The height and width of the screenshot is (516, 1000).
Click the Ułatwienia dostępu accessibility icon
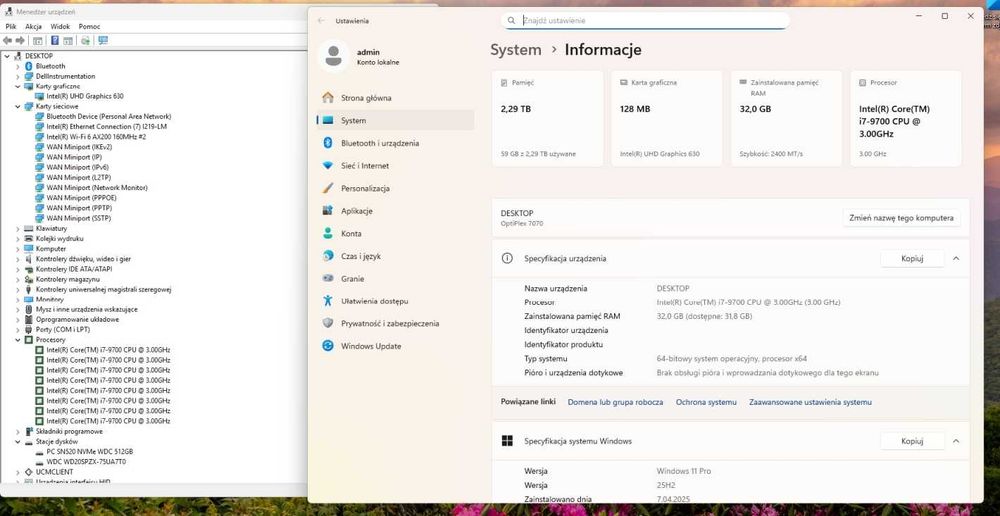tap(328, 300)
